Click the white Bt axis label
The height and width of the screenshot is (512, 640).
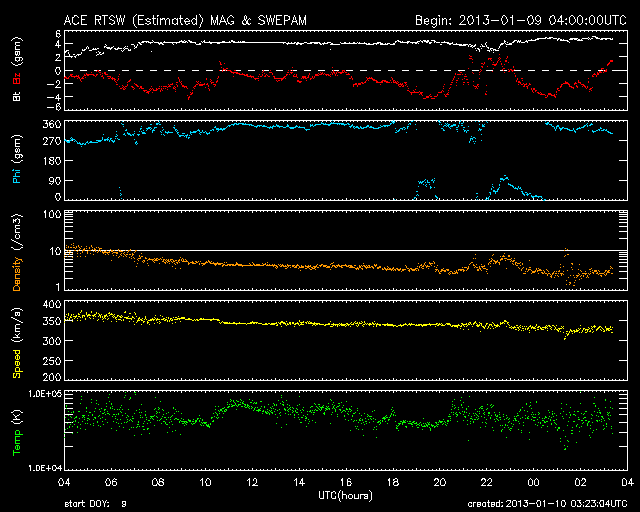coord(17,96)
